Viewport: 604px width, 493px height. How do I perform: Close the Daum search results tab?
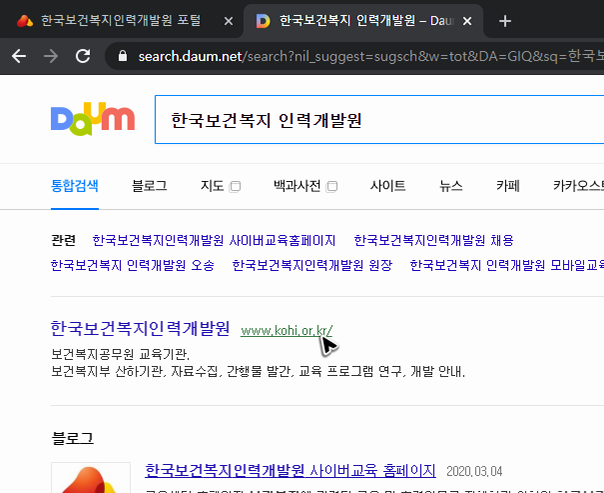(x=467, y=21)
